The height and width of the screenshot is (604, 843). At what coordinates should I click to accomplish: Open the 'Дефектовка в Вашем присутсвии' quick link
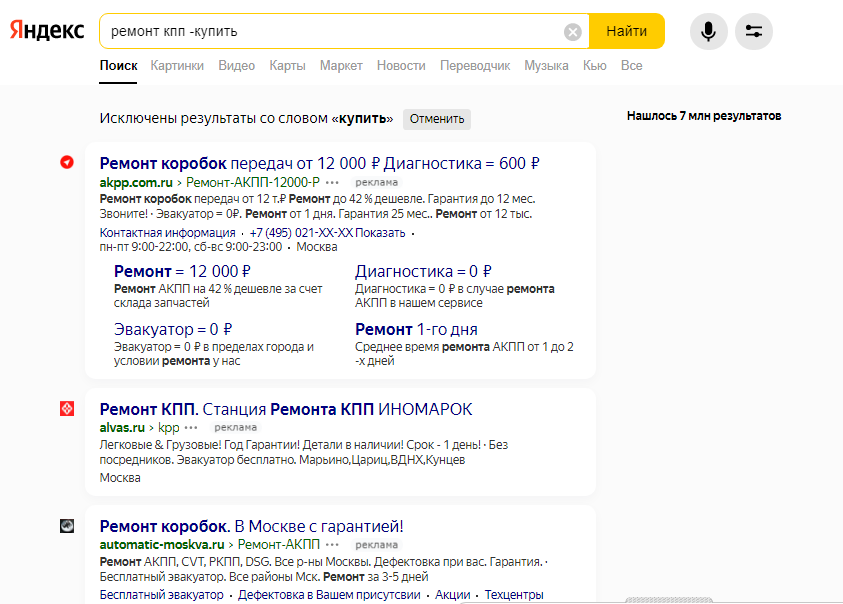(329, 595)
